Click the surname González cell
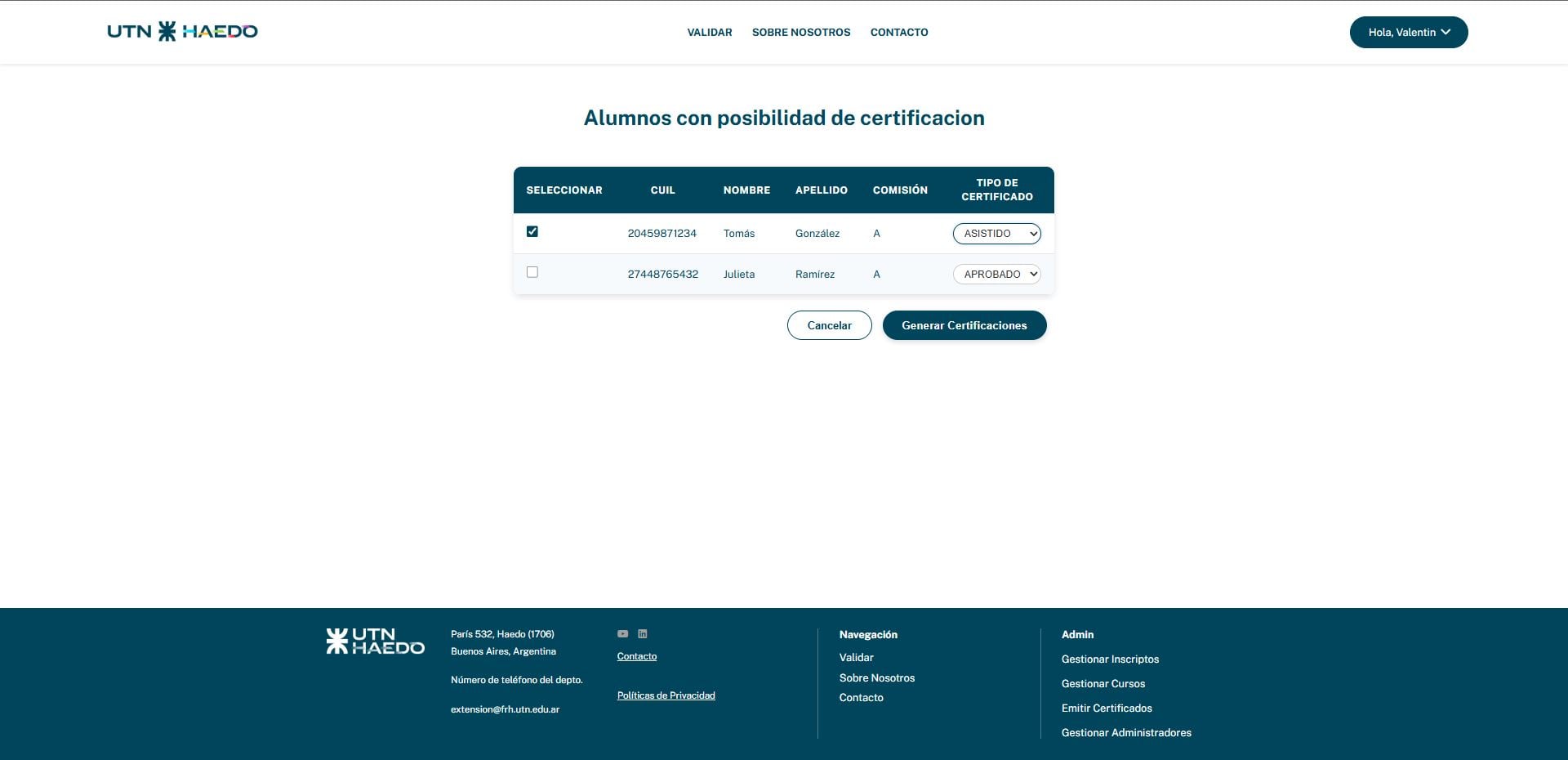Screen dimensions: 1568x760 (x=817, y=234)
